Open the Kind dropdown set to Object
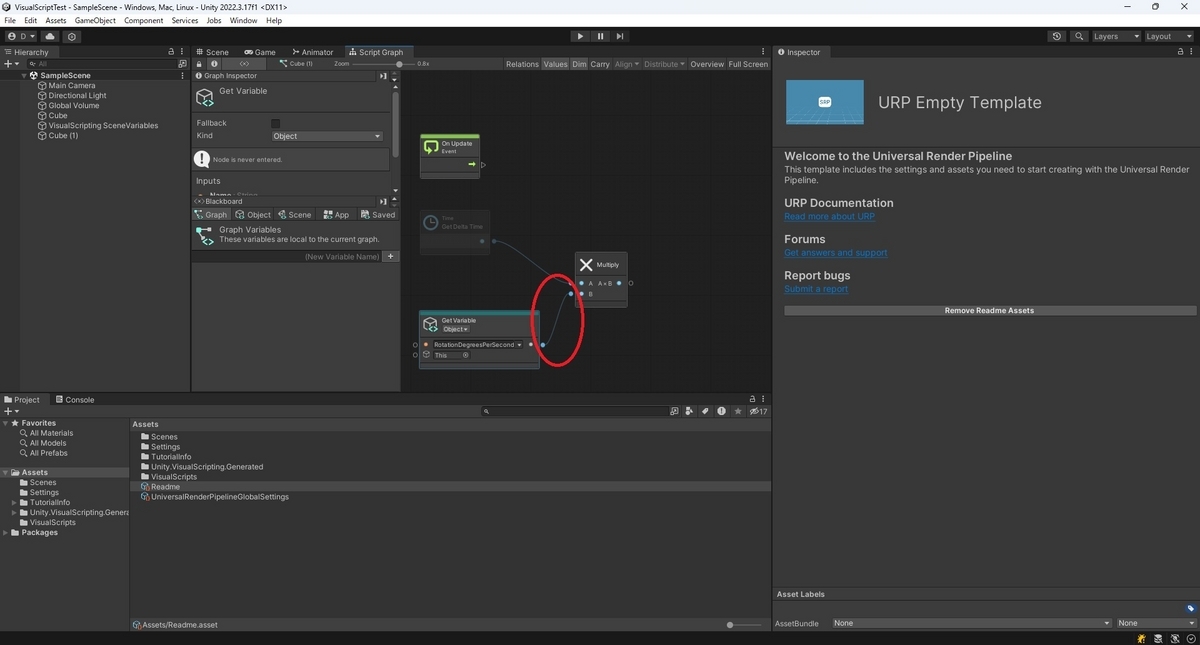The width and height of the screenshot is (1200, 645). (x=327, y=136)
